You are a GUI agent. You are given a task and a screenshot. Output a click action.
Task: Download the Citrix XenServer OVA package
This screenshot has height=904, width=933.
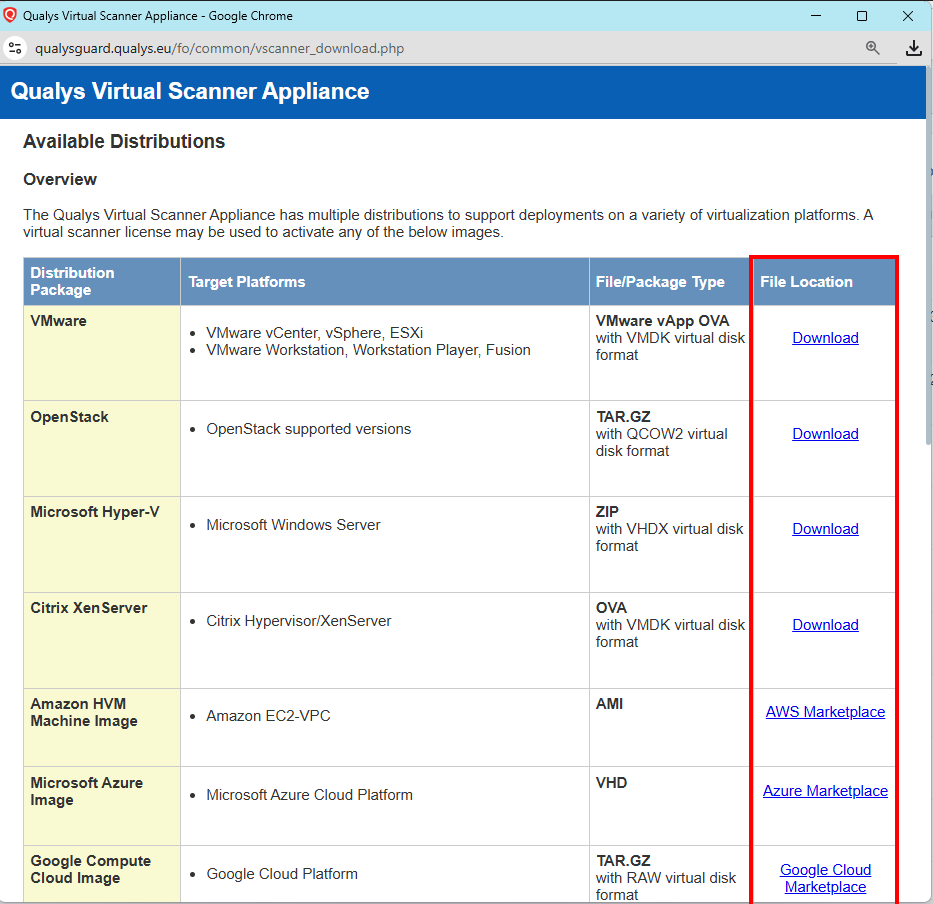click(825, 624)
